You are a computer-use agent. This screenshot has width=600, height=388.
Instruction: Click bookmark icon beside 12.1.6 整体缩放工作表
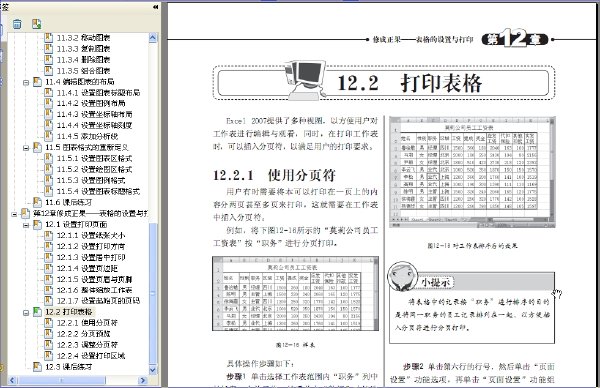coord(49,290)
